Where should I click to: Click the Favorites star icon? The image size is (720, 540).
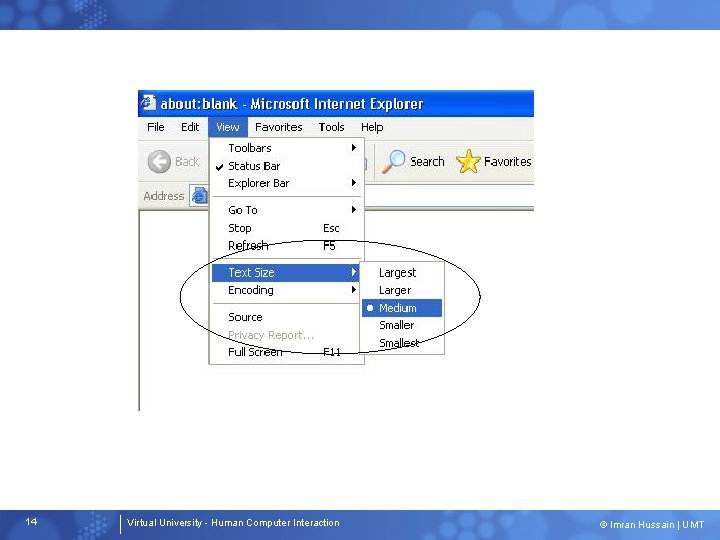click(468, 162)
